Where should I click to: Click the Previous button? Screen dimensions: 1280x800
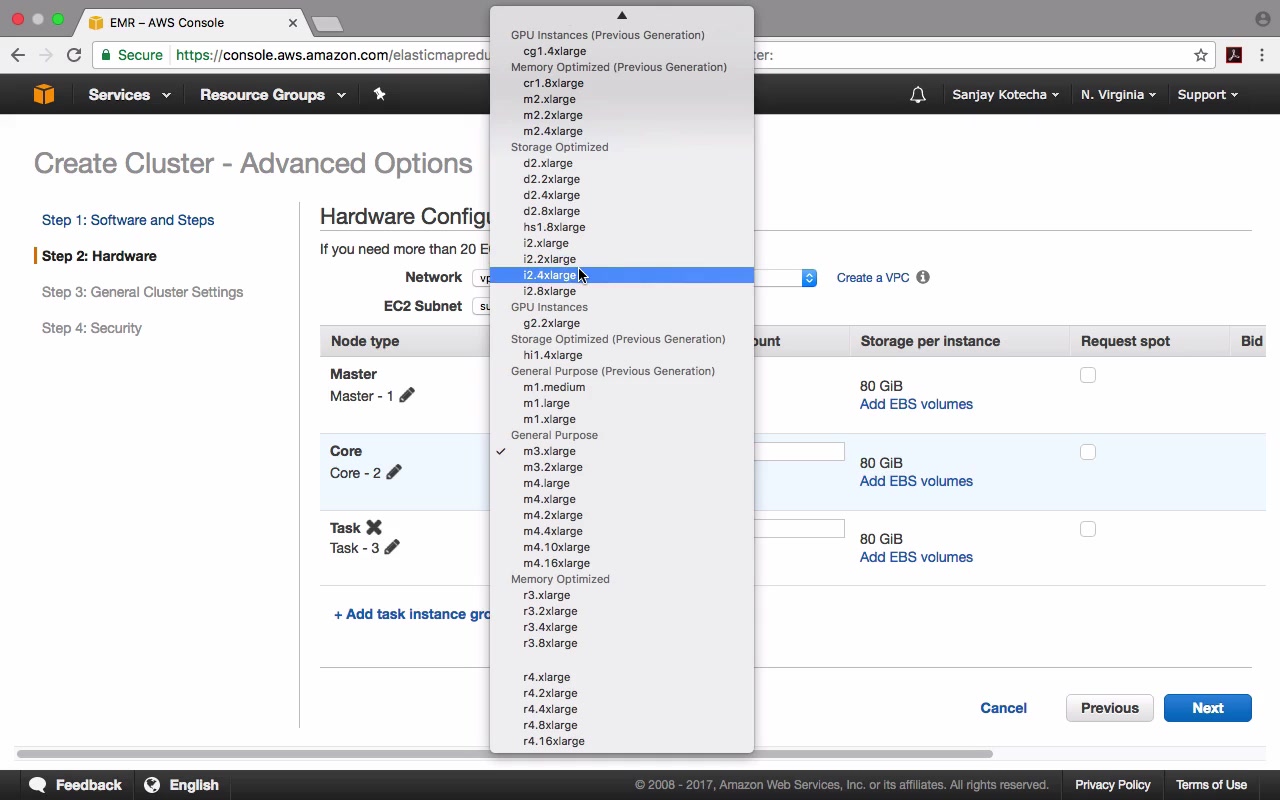point(1110,708)
